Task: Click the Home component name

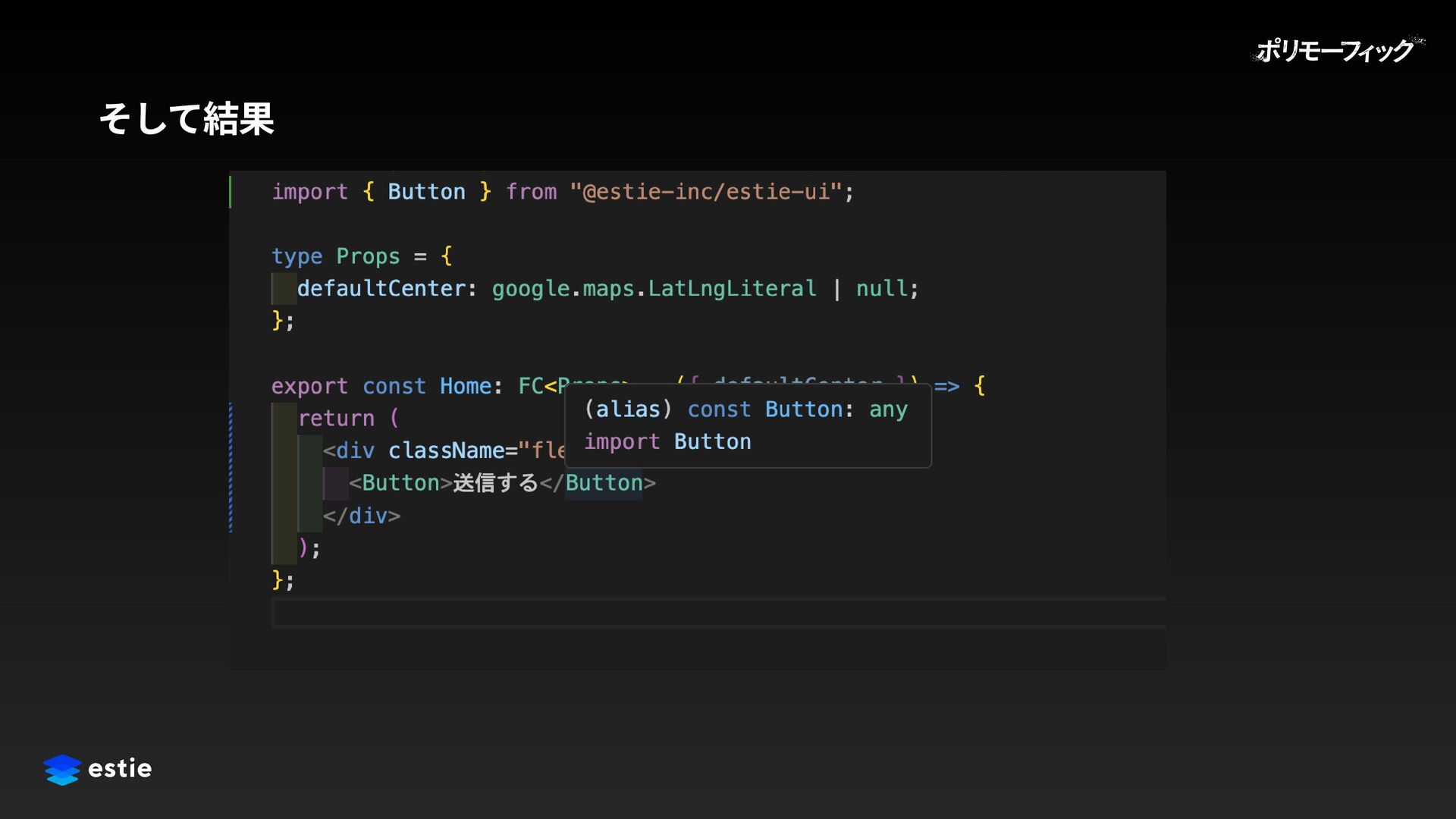Action: pos(466,386)
